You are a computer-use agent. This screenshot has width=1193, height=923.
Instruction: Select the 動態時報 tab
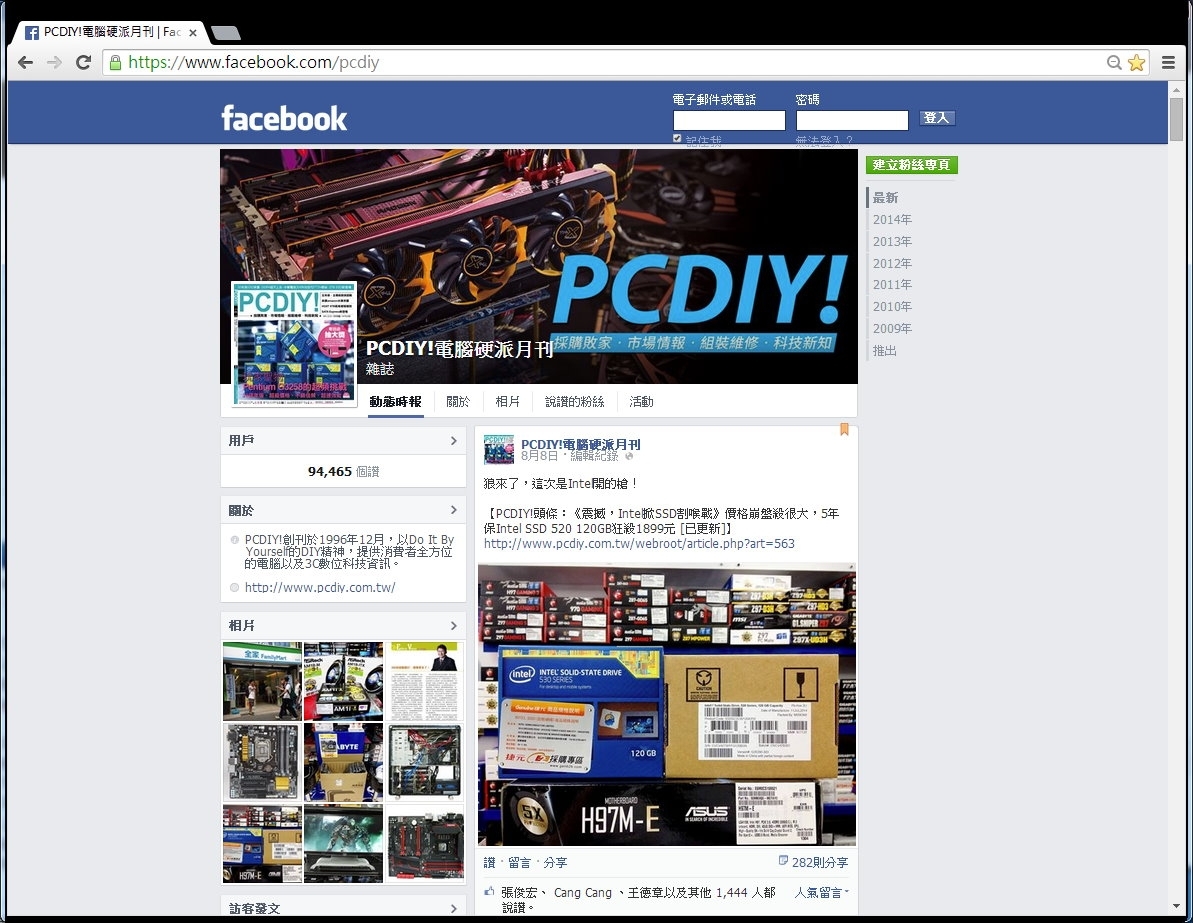coord(396,402)
